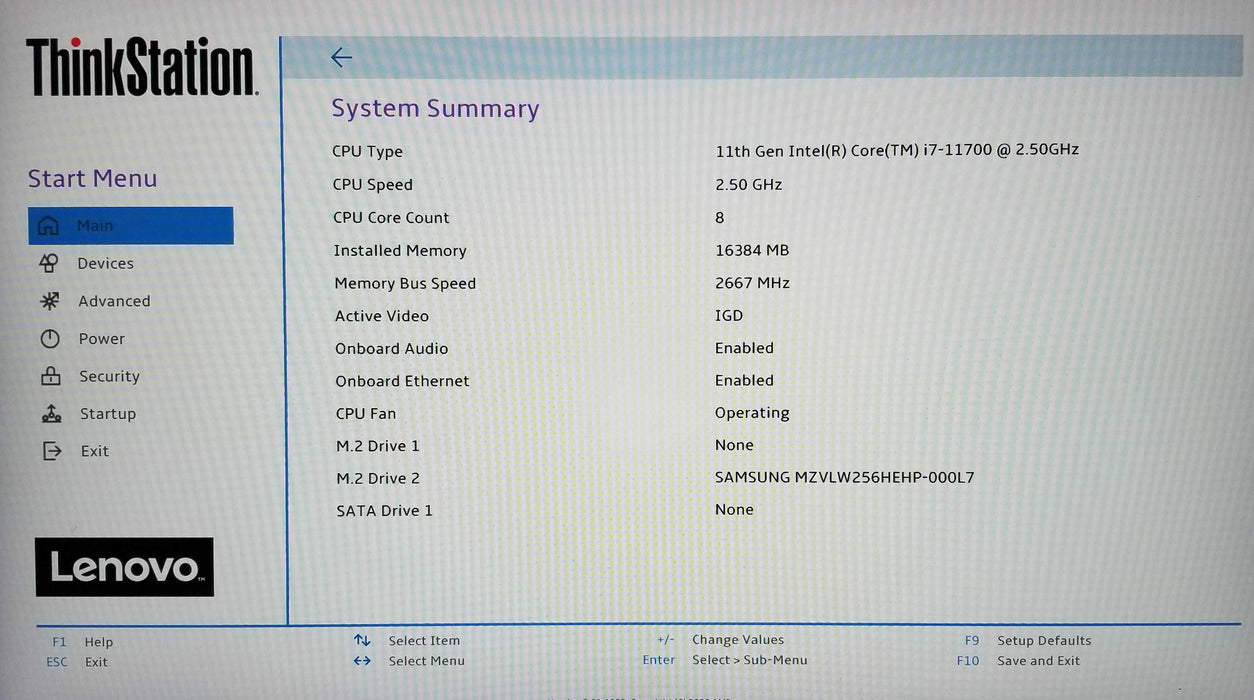The width and height of the screenshot is (1254, 700).
Task: Open the Main menu item
Action: point(131,226)
